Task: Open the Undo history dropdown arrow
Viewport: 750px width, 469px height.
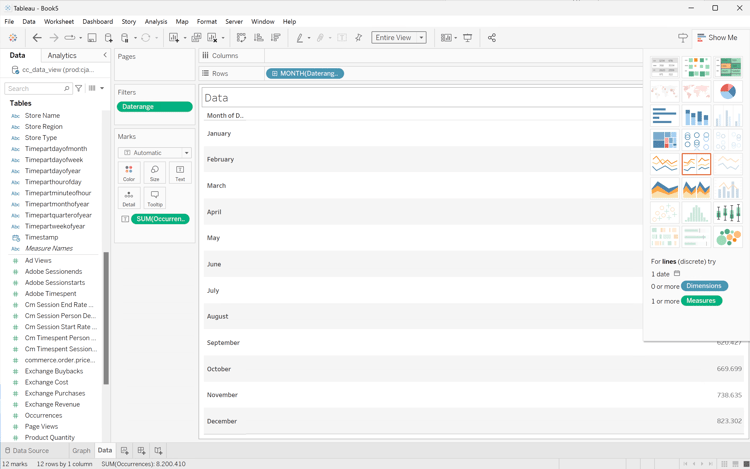Action: [x=81, y=38]
